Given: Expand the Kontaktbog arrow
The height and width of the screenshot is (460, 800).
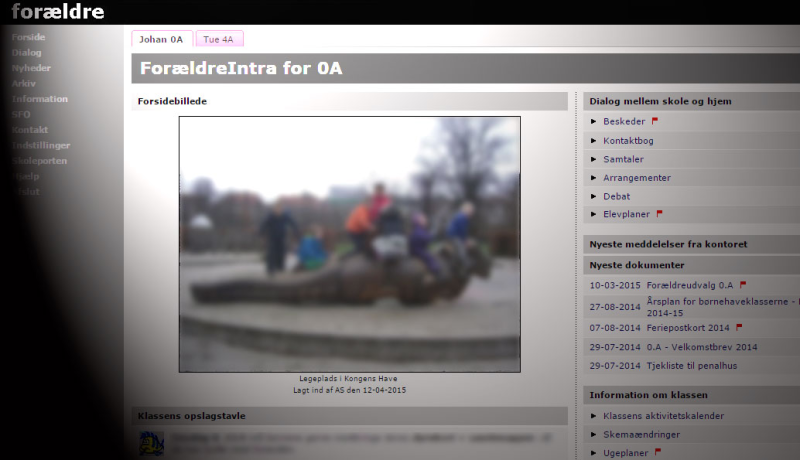Looking at the screenshot, I should pyautogui.click(x=594, y=141).
